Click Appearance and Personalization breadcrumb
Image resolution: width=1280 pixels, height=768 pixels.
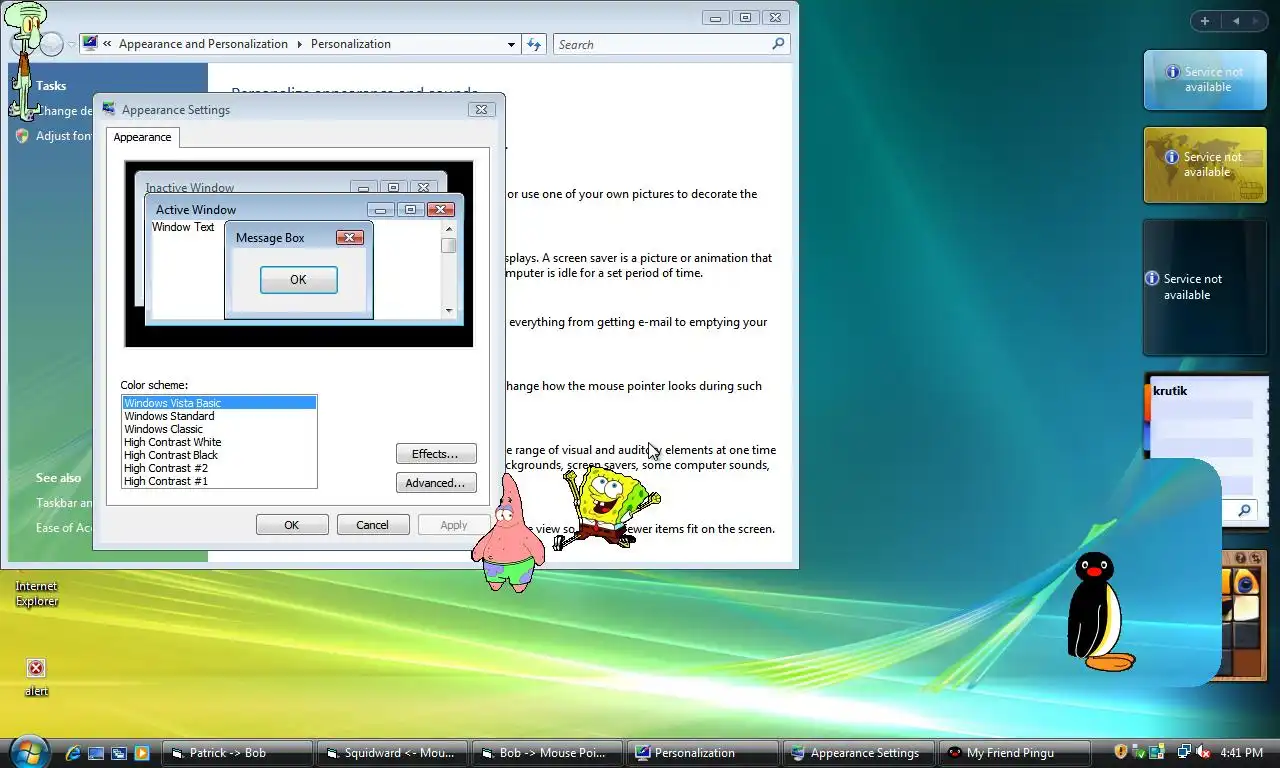click(x=203, y=44)
